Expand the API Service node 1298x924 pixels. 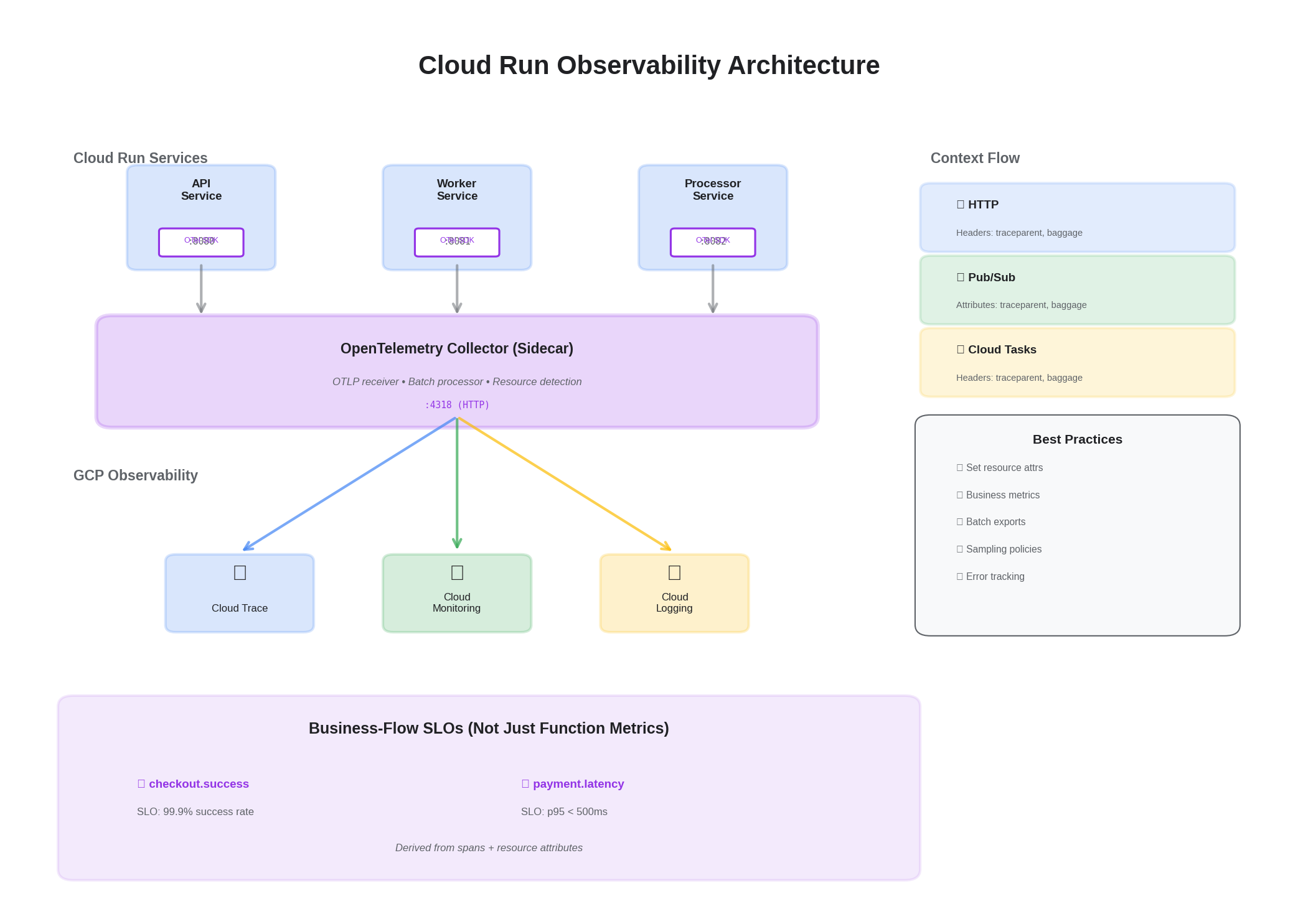click(200, 217)
